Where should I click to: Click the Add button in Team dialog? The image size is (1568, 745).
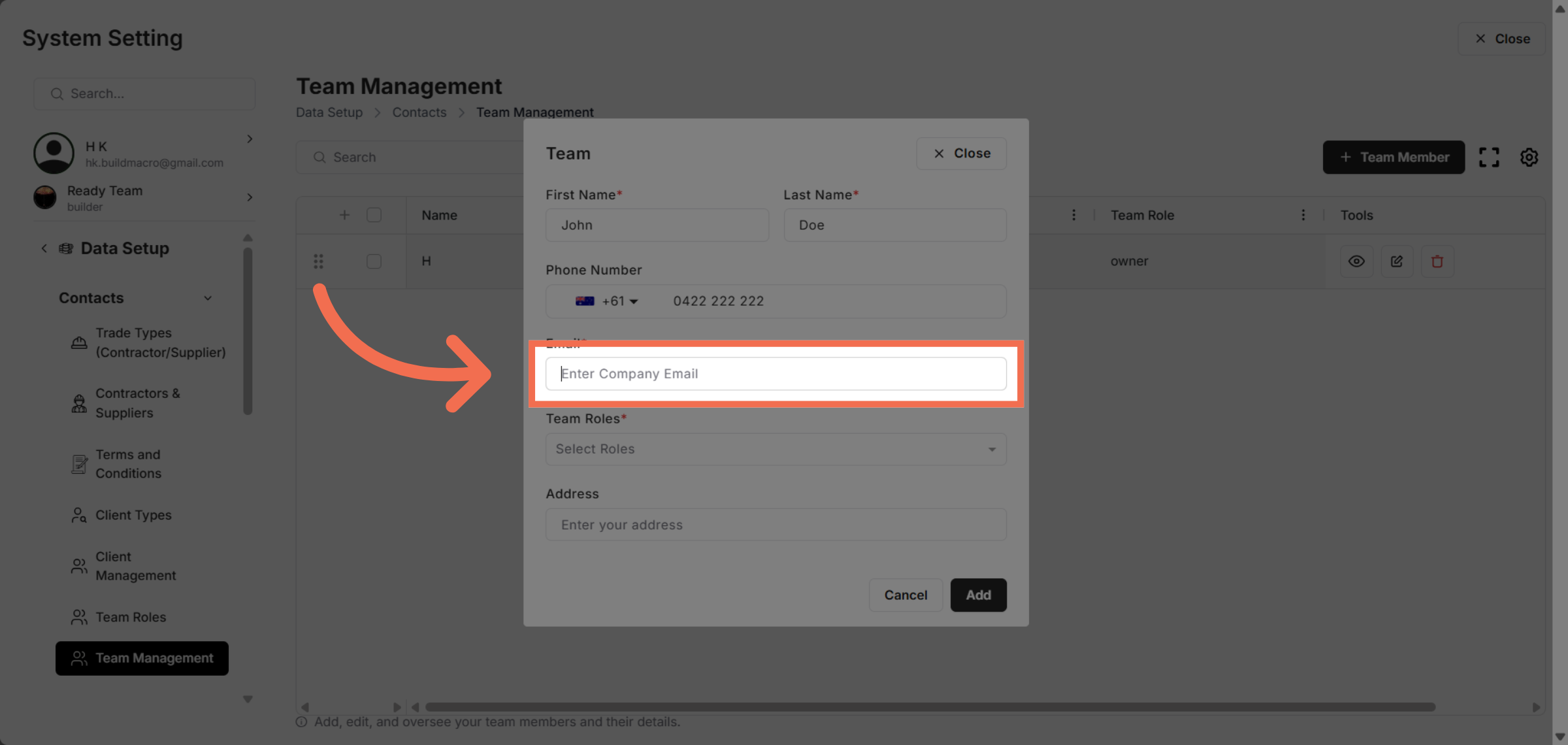point(978,595)
